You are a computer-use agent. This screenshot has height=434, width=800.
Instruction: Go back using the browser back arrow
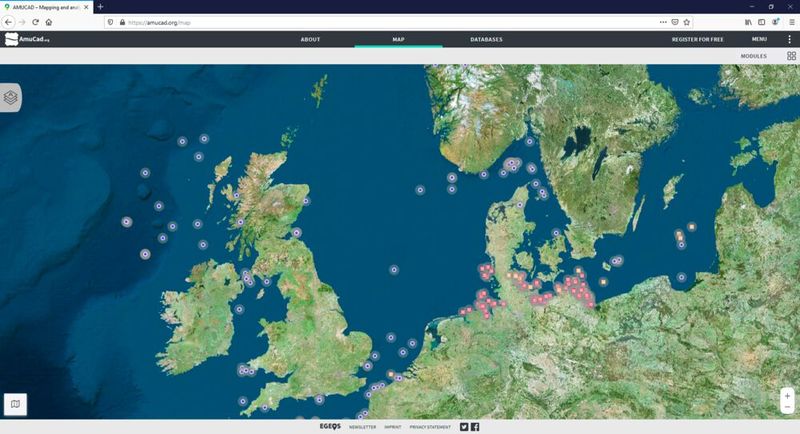[x=8, y=22]
